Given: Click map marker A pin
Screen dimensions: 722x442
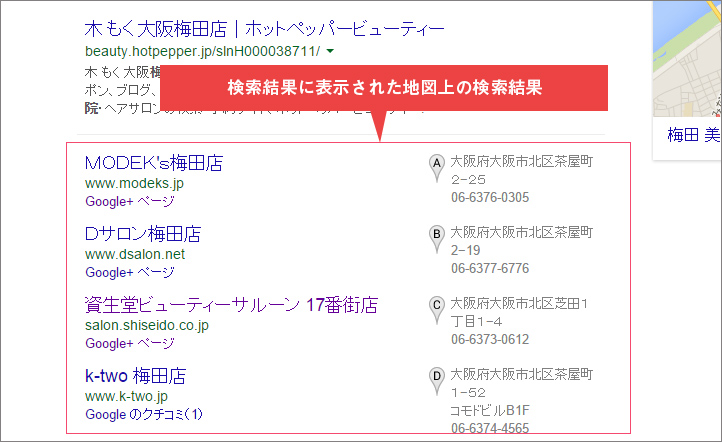Looking at the screenshot, I should click(x=437, y=168).
